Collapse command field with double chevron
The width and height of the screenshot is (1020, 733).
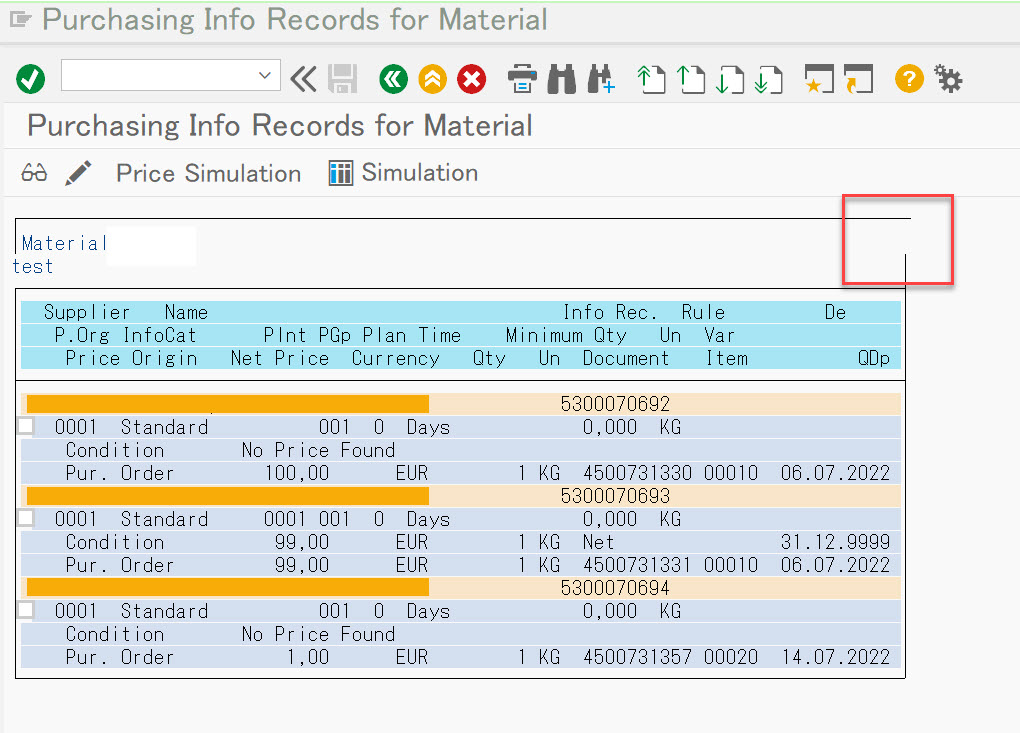[x=303, y=79]
